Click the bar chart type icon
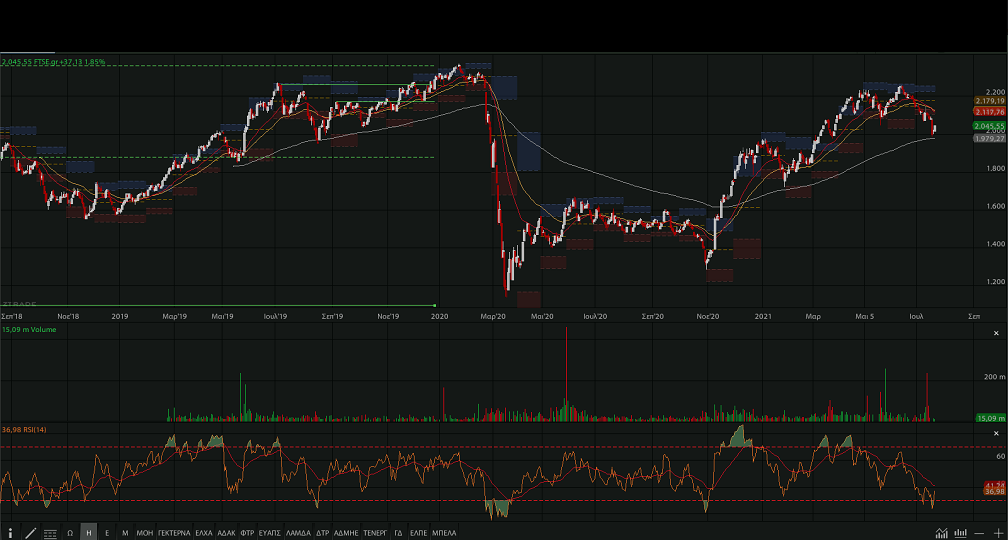 point(960,533)
